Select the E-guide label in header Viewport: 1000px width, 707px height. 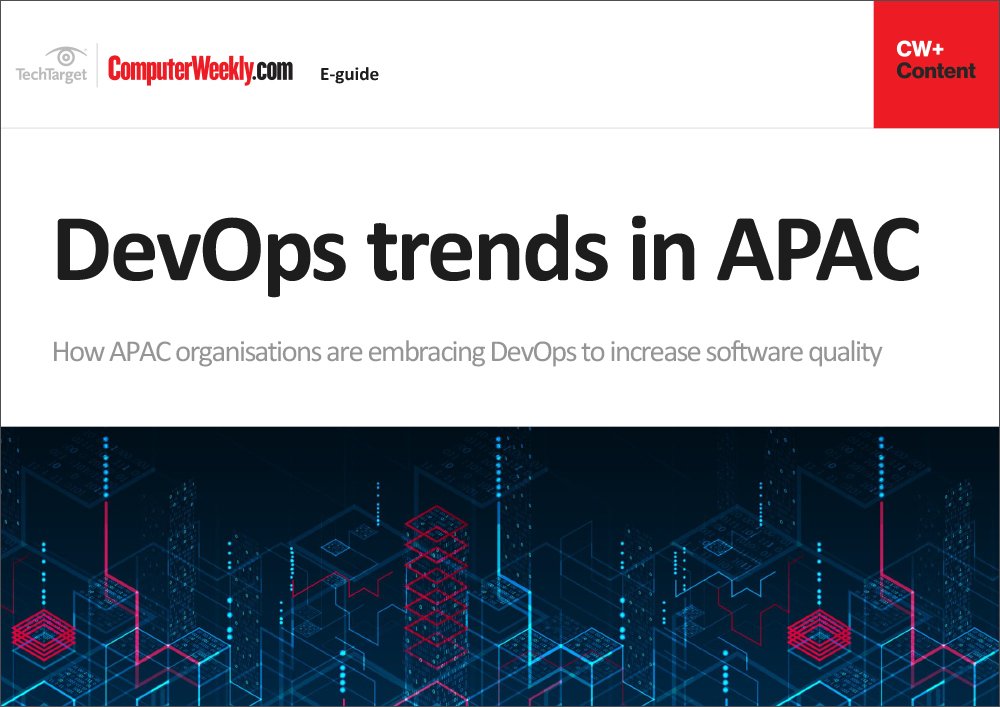(349, 74)
